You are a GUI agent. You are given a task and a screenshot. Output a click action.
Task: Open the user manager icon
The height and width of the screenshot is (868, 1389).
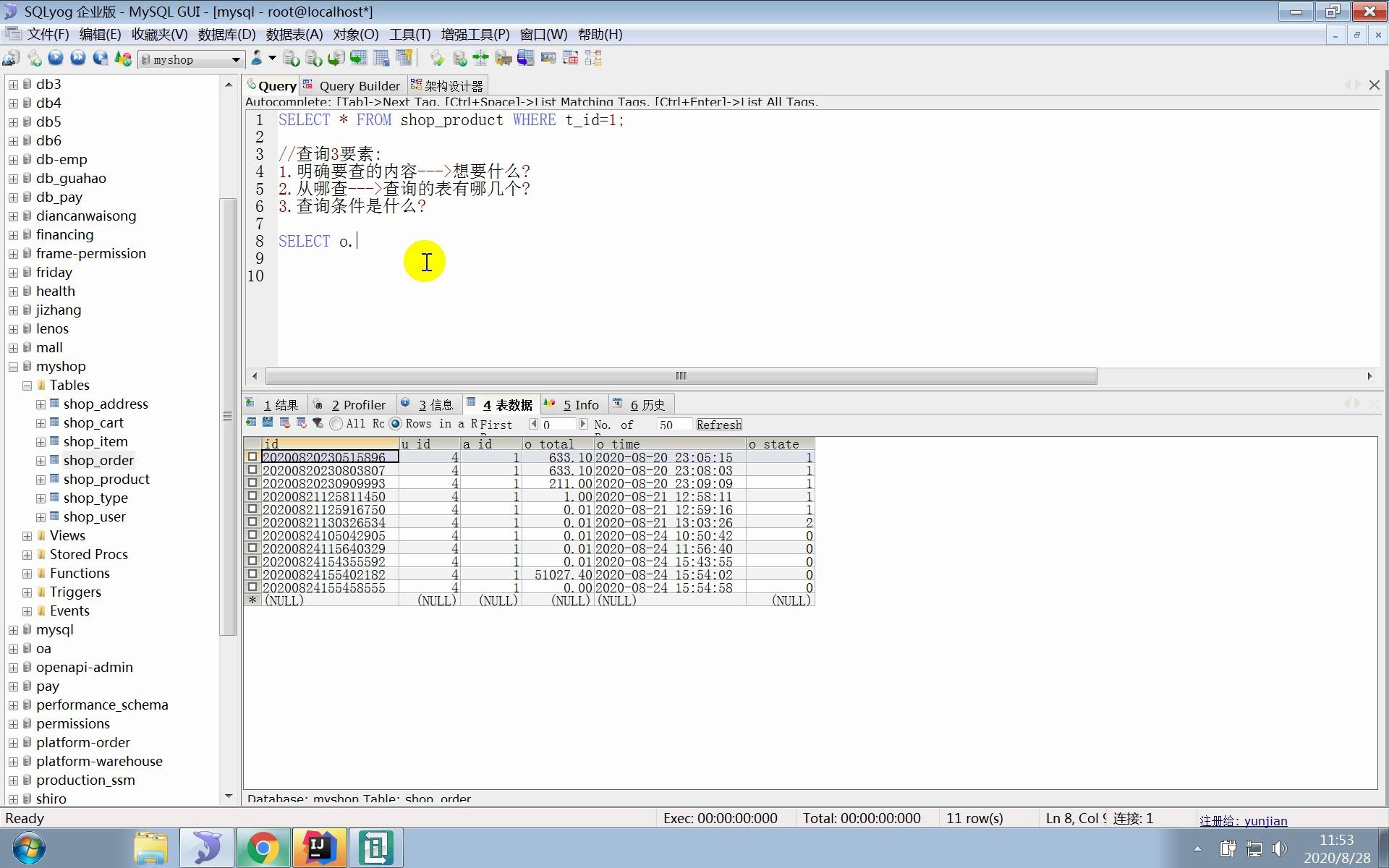click(256, 59)
